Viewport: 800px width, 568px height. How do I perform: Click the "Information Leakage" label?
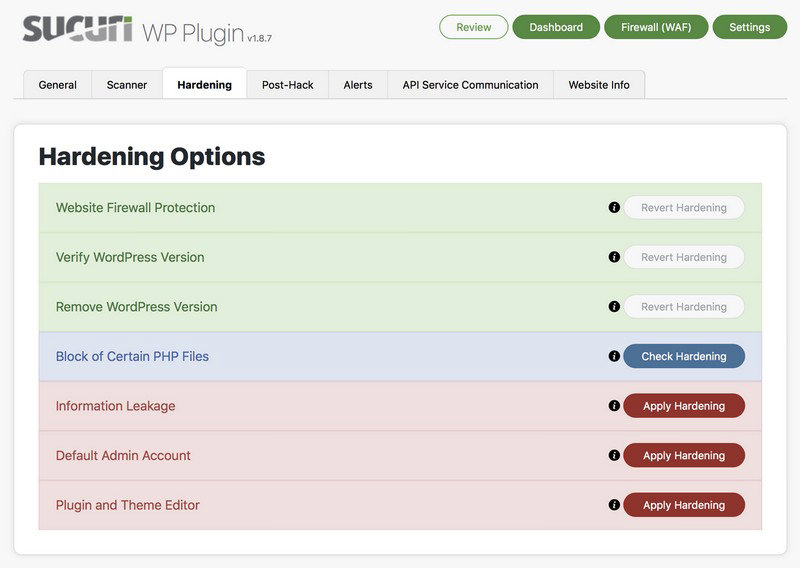tap(115, 406)
